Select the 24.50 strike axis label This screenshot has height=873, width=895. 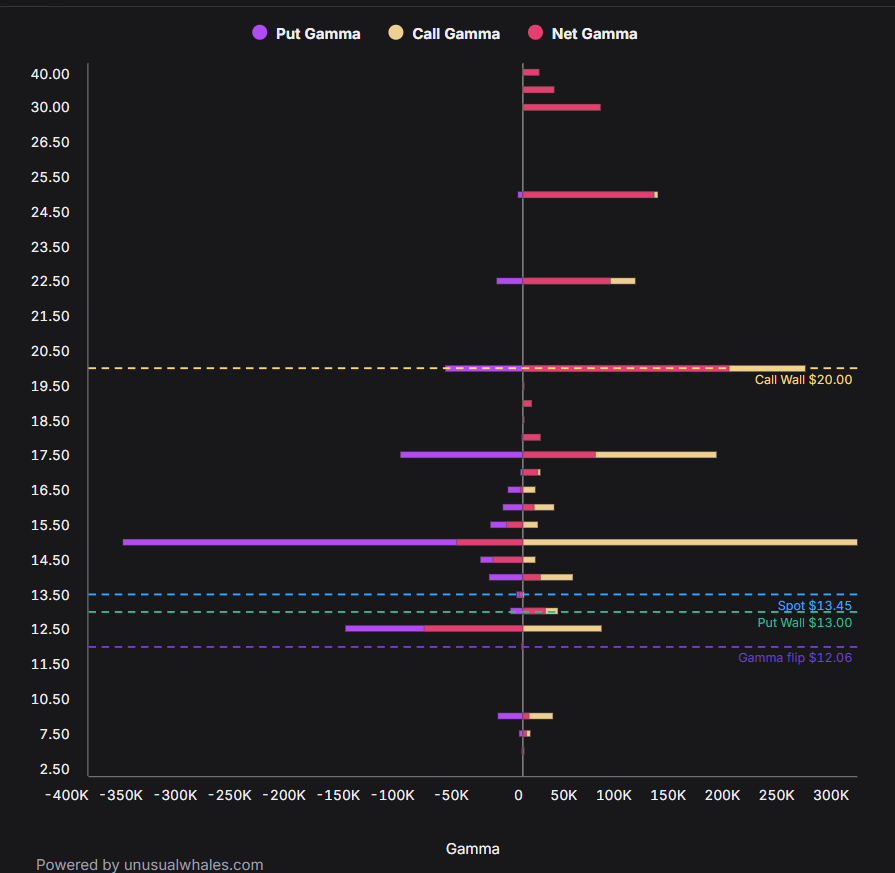point(50,212)
